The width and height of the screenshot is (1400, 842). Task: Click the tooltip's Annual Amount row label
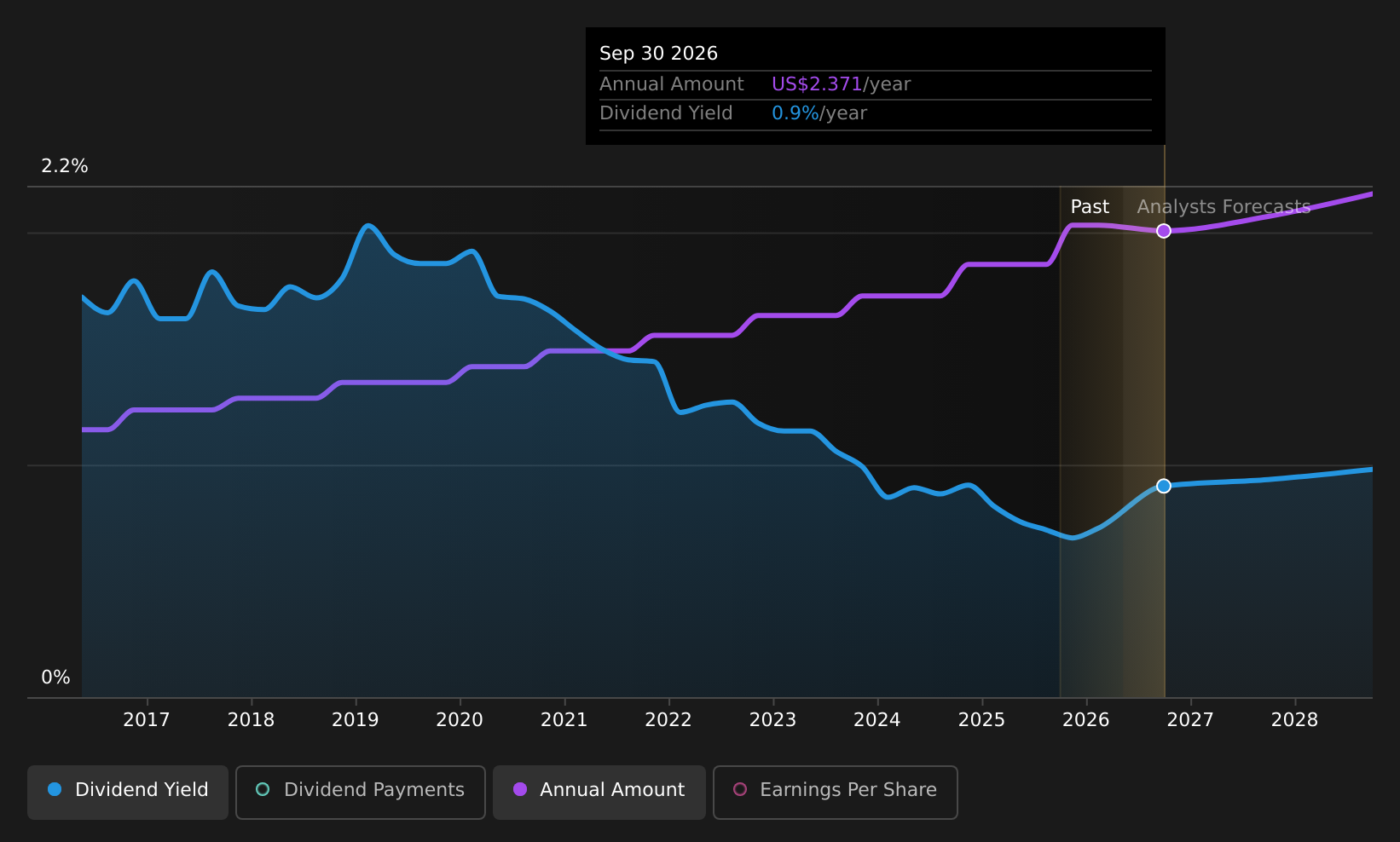click(672, 84)
